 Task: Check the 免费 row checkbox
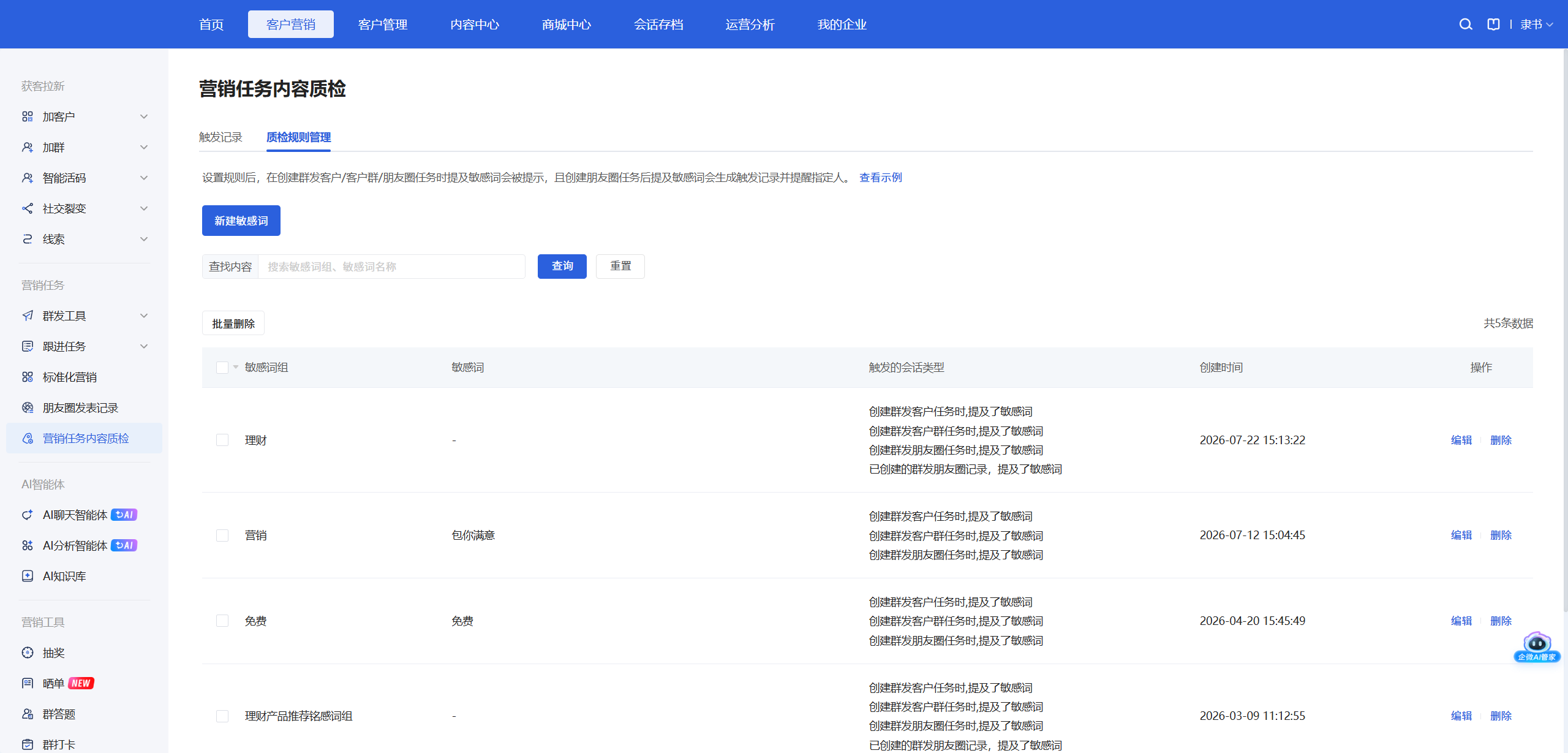click(x=222, y=621)
